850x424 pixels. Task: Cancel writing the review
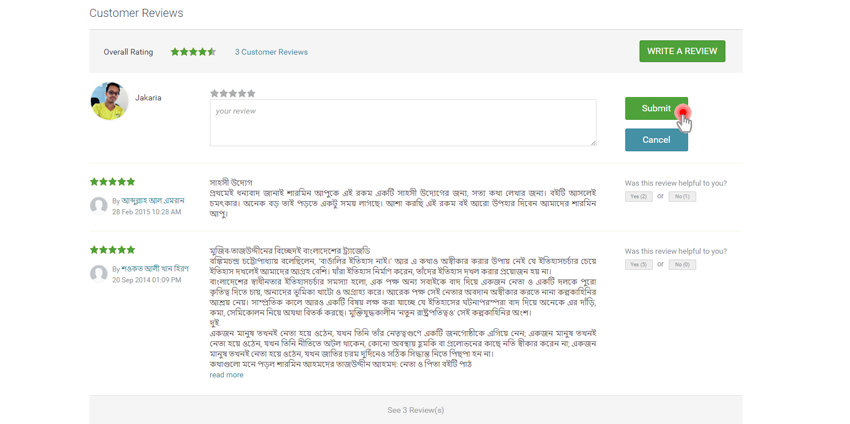[x=656, y=140]
